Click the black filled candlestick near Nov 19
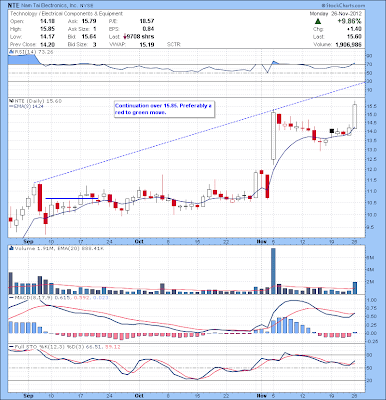The width and height of the screenshot is (386, 400). tap(332, 131)
